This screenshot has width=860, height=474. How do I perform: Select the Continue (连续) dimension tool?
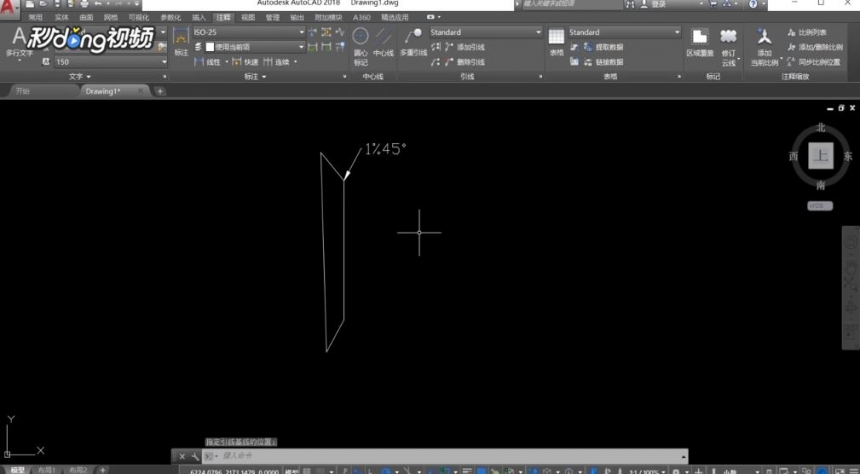click(x=276, y=62)
